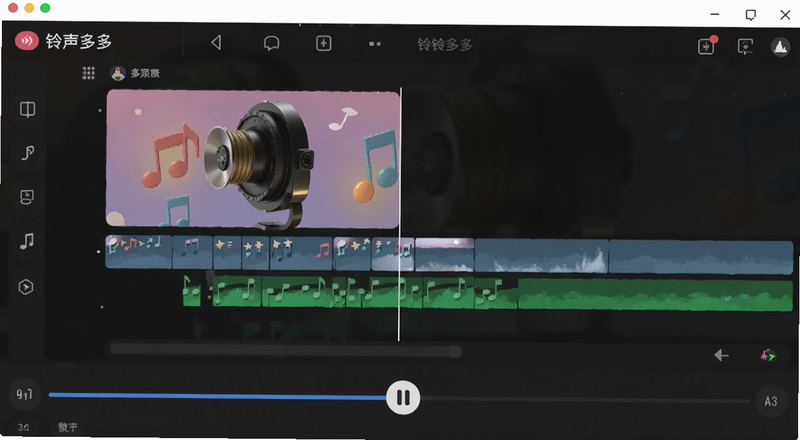
Task: Select first blue clip with colorful notes
Action: click(139, 252)
